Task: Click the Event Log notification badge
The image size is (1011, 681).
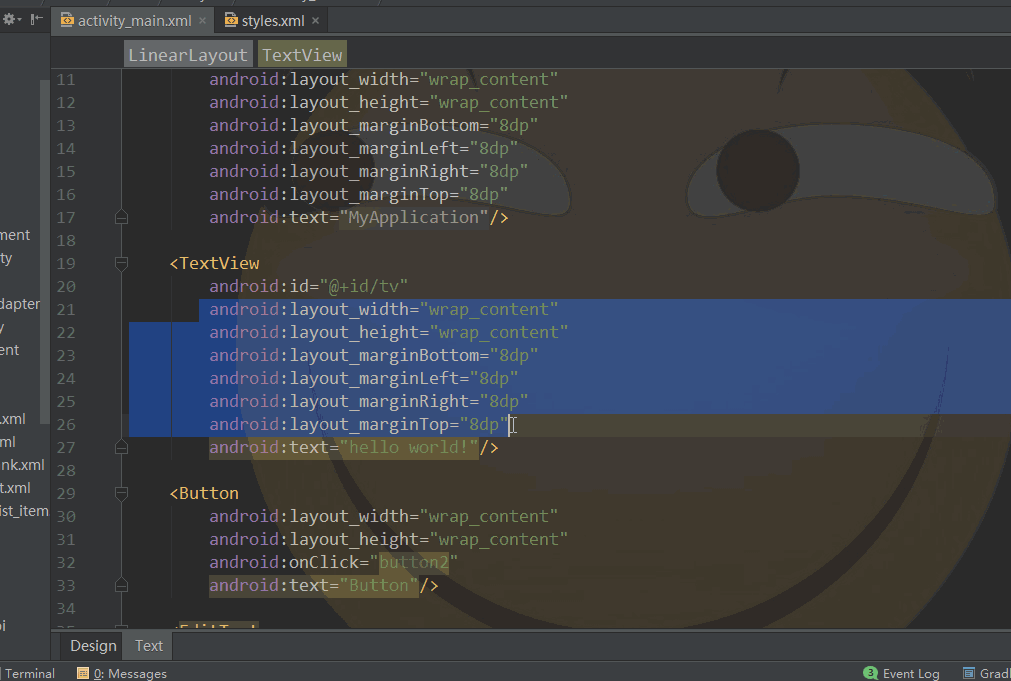Action: (870, 673)
